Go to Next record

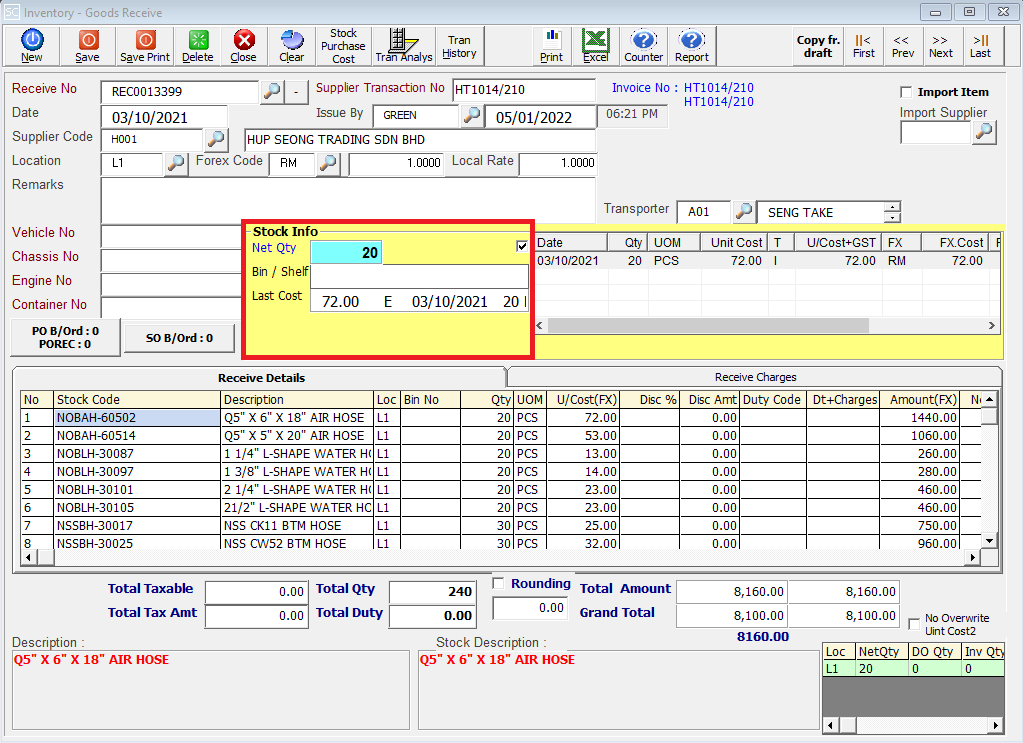click(941, 46)
